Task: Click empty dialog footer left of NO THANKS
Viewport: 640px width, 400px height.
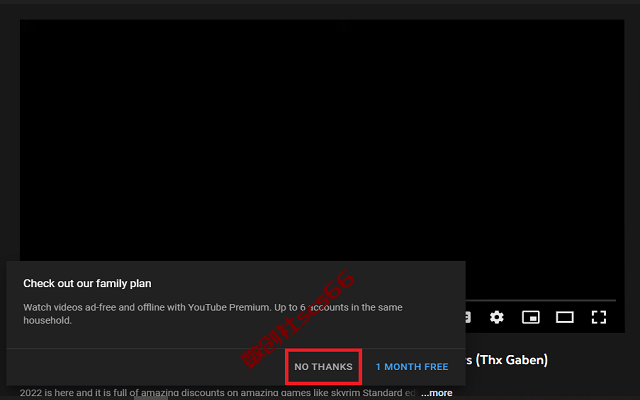Action: (x=146, y=367)
